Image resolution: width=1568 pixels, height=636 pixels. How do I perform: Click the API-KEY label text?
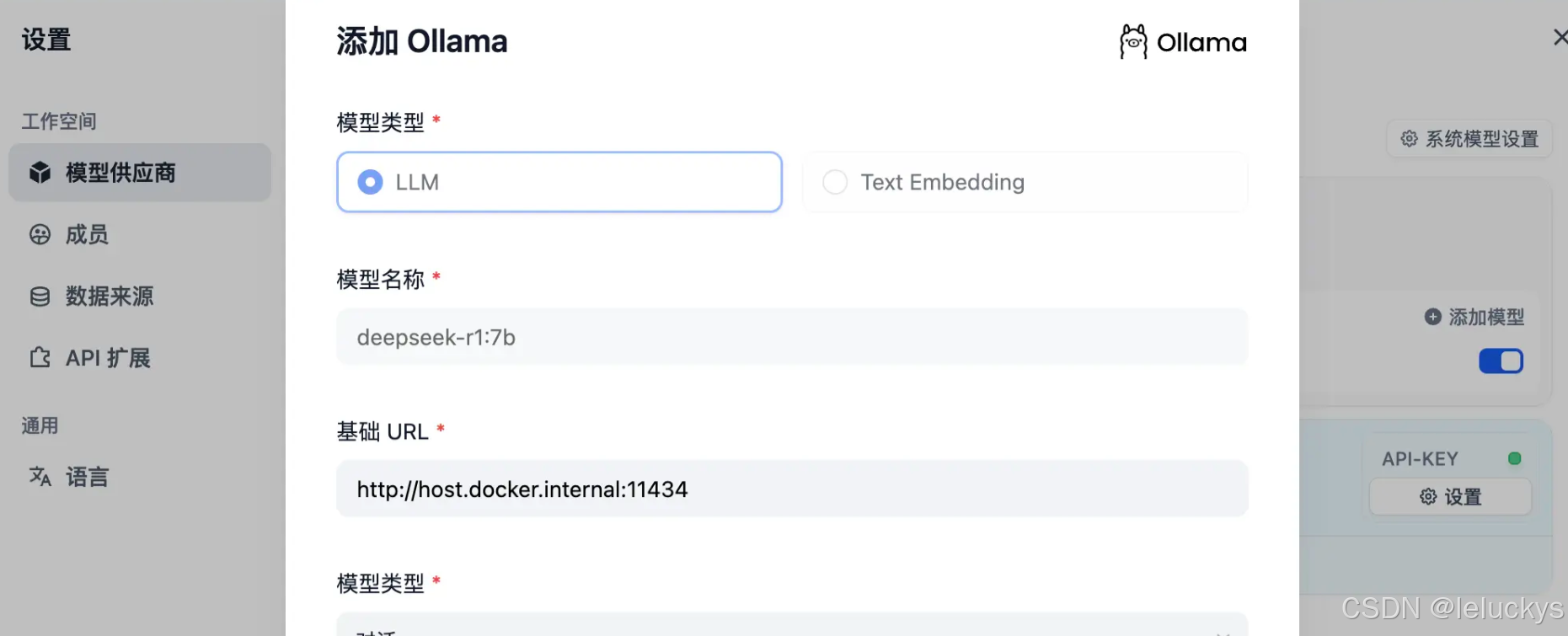pyautogui.click(x=1420, y=458)
